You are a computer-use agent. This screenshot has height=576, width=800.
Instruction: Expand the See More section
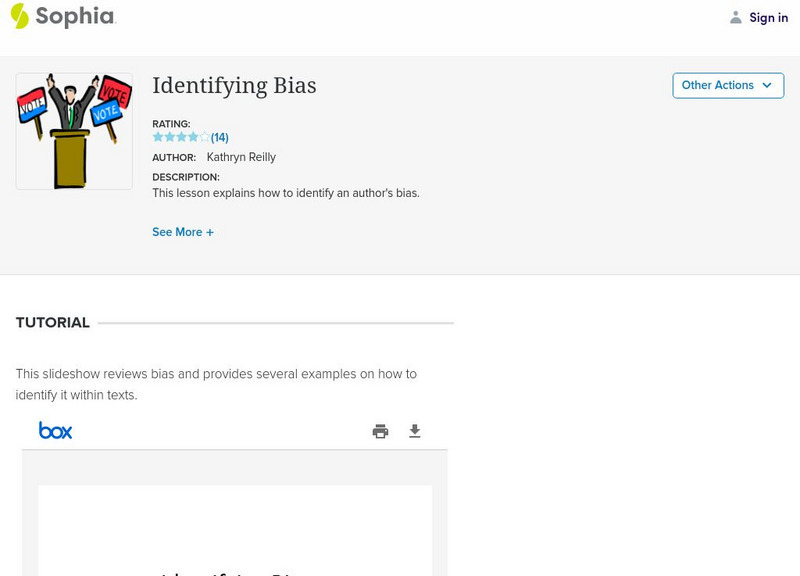click(183, 232)
